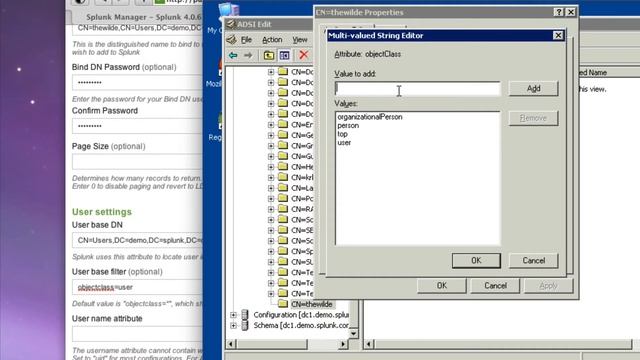Open the View menu in ADSI Edit
The height and width of the screenshot is (360, 640).
click(300, 40)
